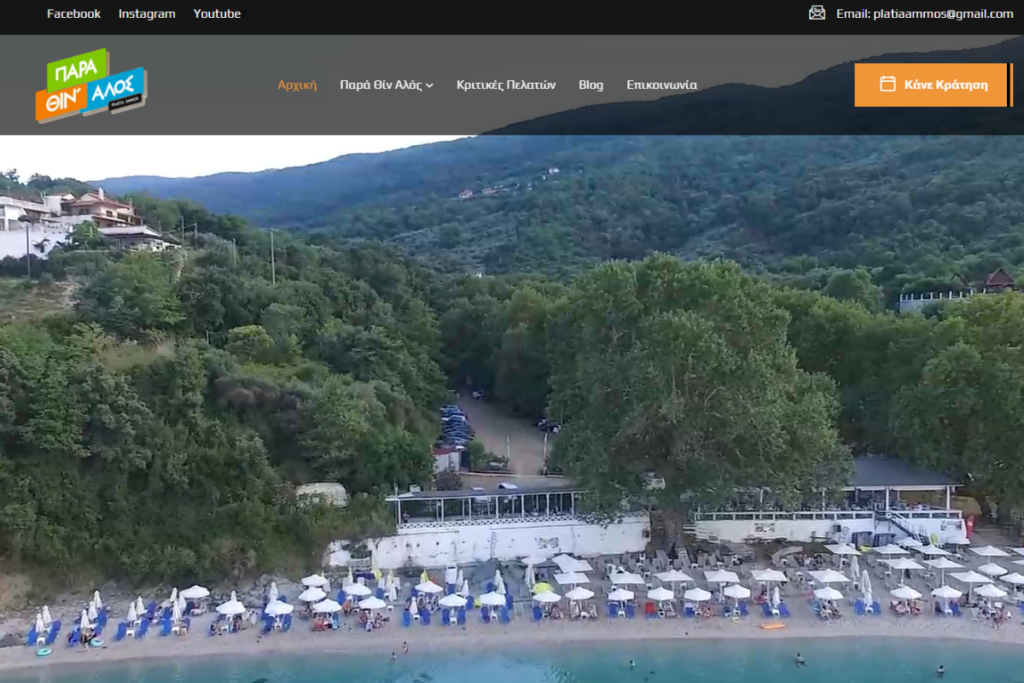Click the envelope email icon
Image resolution: width=1024 pixels, height=683 pixels.
[x=817, y=13]
